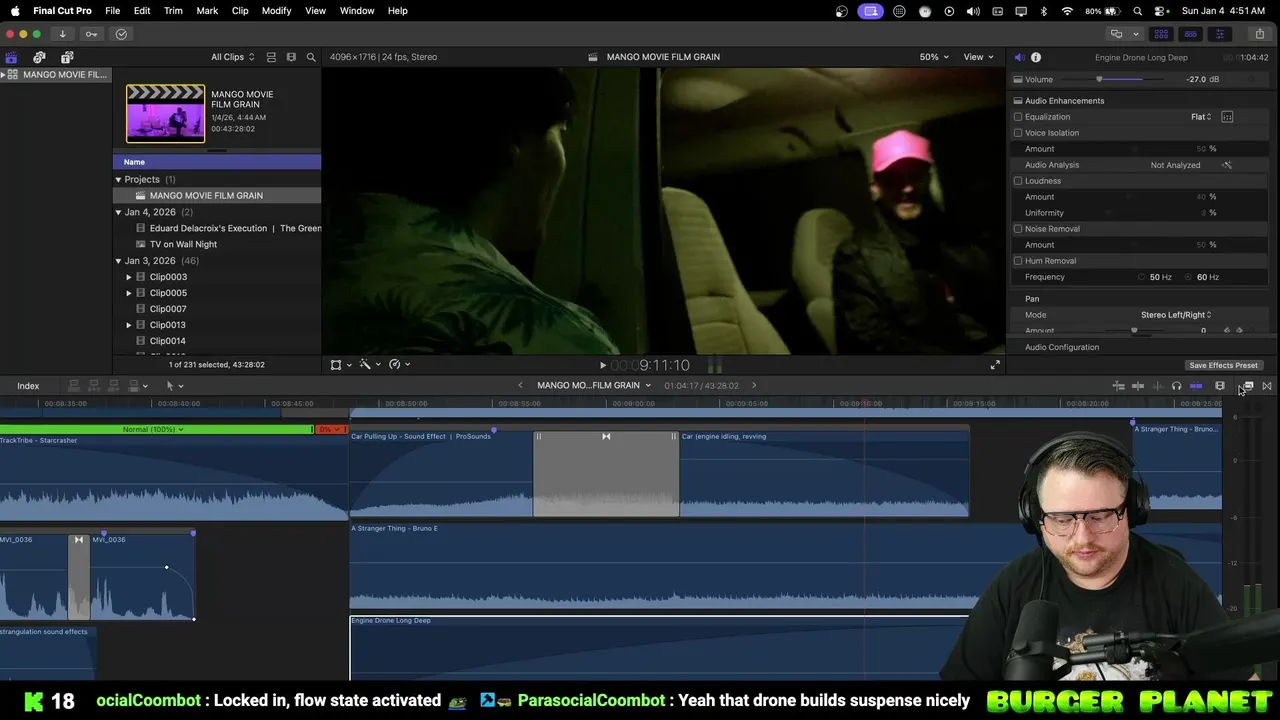This screenshot has width=1280, height=720.
Task: Open the File menu
Action: click(113, 11)
